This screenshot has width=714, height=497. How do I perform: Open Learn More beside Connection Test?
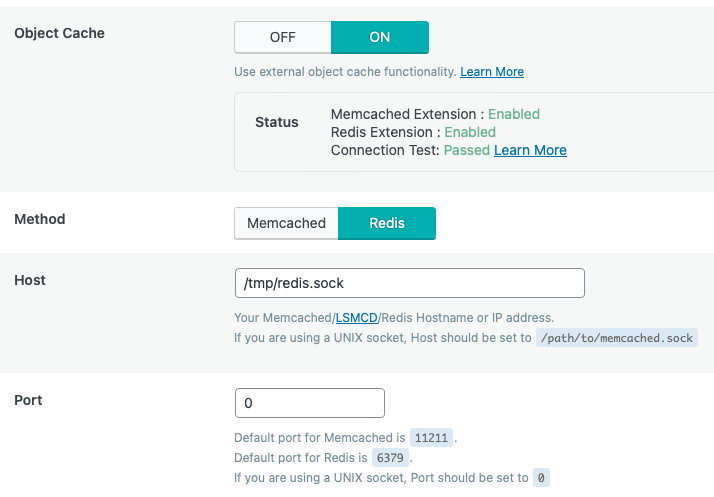530,150
